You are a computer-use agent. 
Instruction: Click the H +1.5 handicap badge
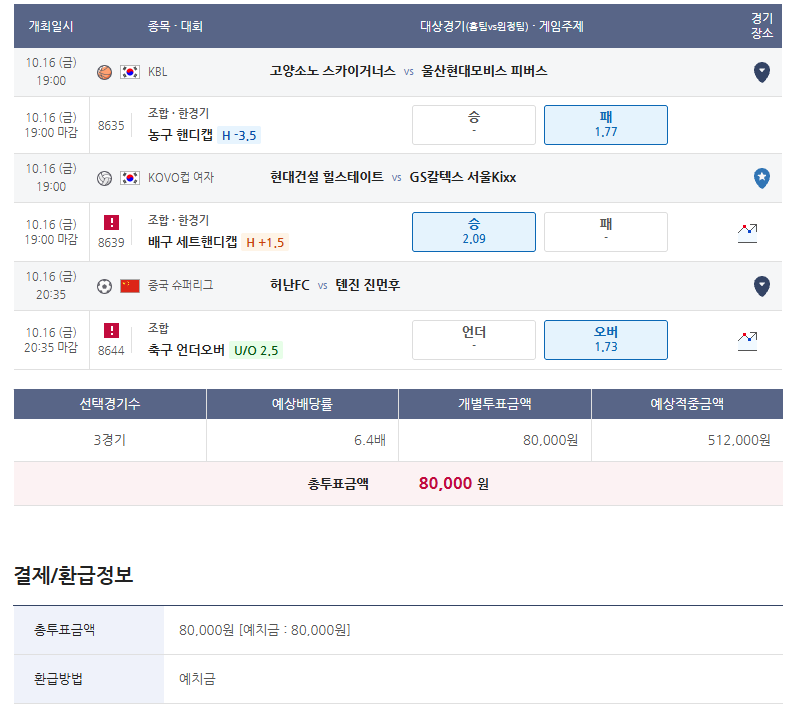click(265, 242)
